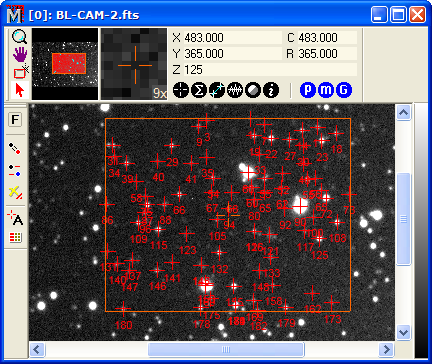Click the grayscale stretch bar at right
This screenshot has width=432, height=364.
421,231
